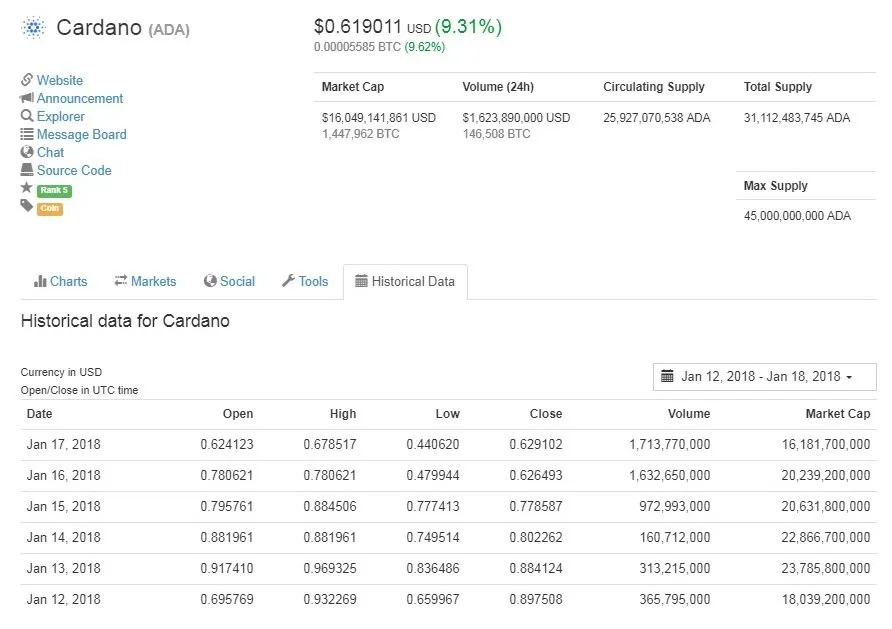Open the Message Board link

(x=81, y=134)
